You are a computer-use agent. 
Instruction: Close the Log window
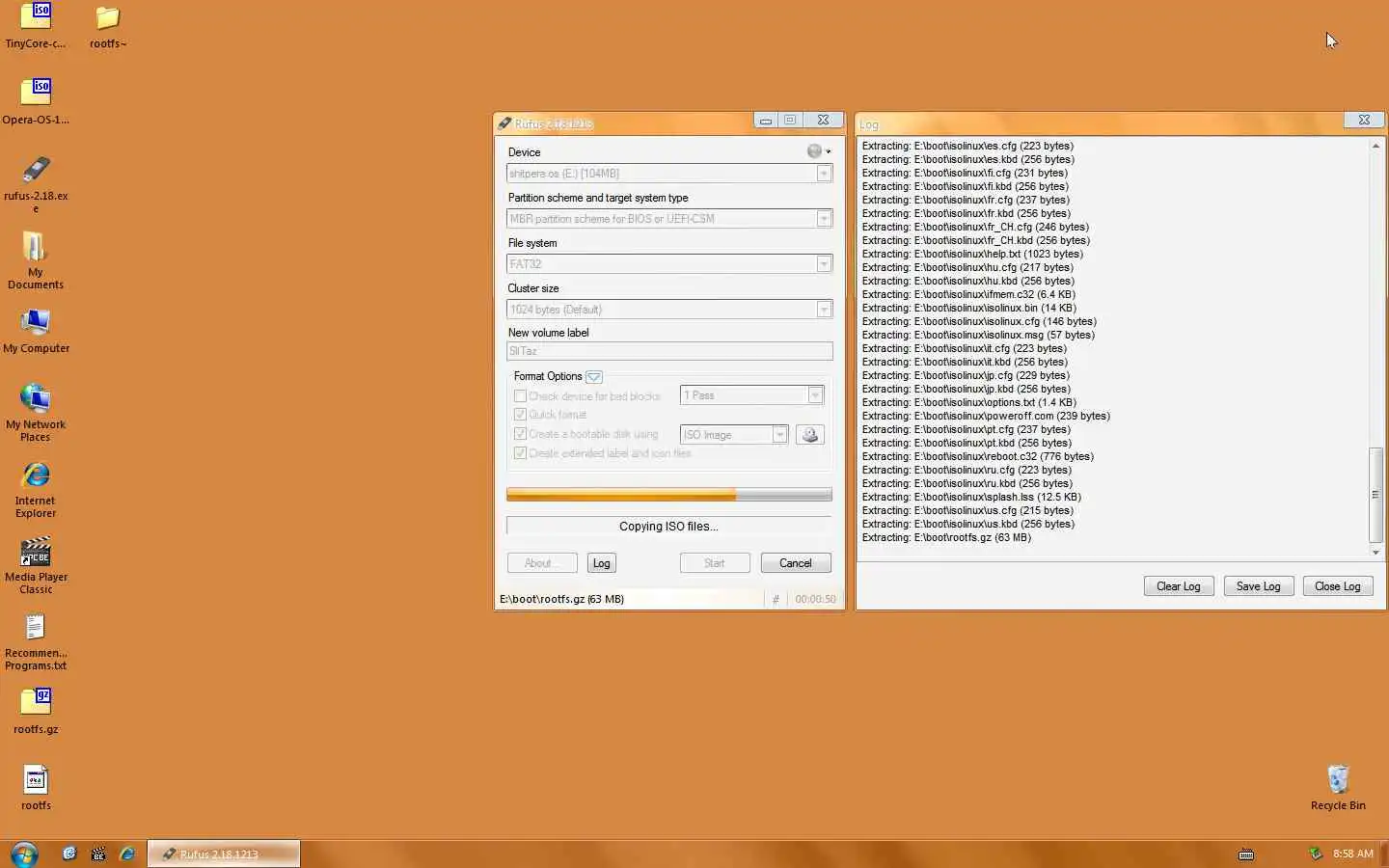tap(1364, 120)
